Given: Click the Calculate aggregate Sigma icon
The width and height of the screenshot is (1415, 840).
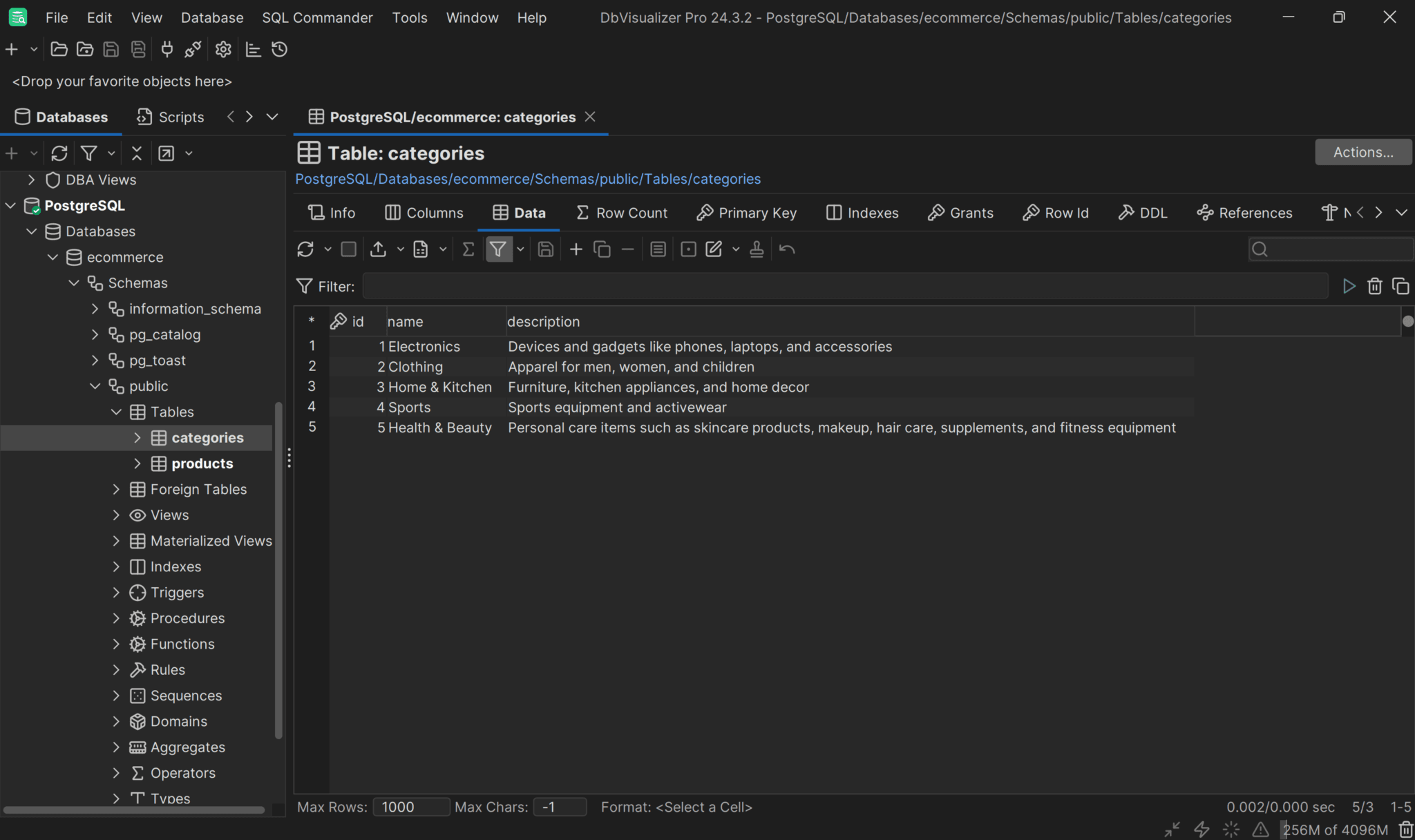Looking at the screenshot, I should click(x=468, y=249).
